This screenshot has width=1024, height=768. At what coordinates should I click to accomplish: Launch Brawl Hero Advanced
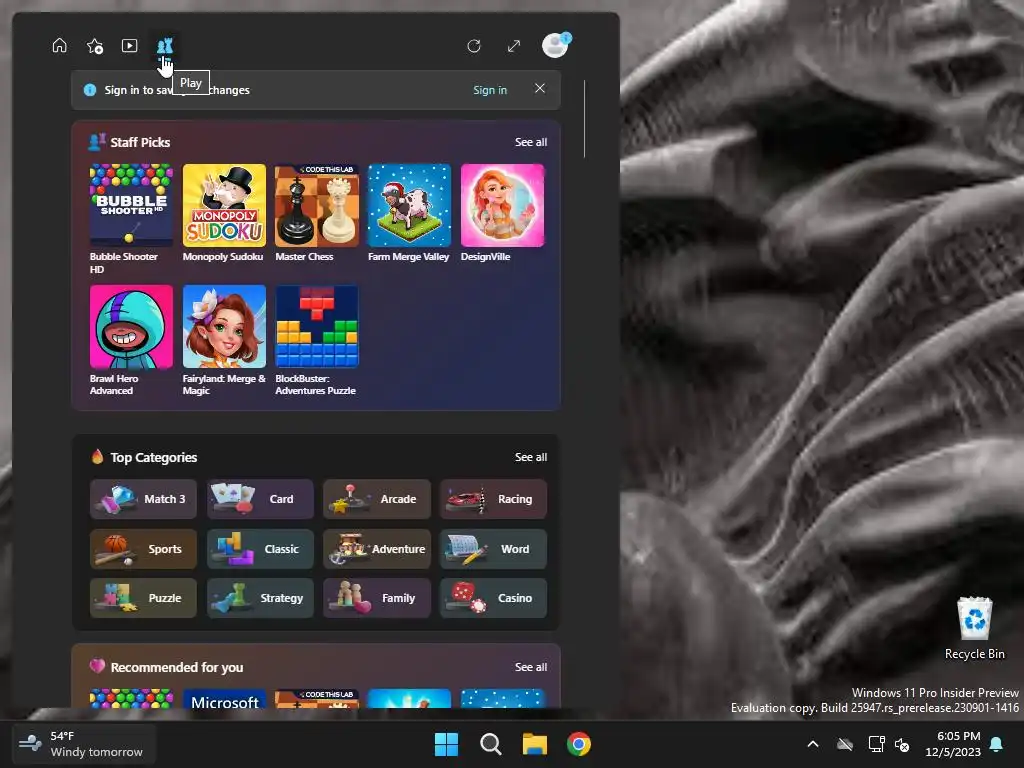pyautogui.click(x=131, y=340)
